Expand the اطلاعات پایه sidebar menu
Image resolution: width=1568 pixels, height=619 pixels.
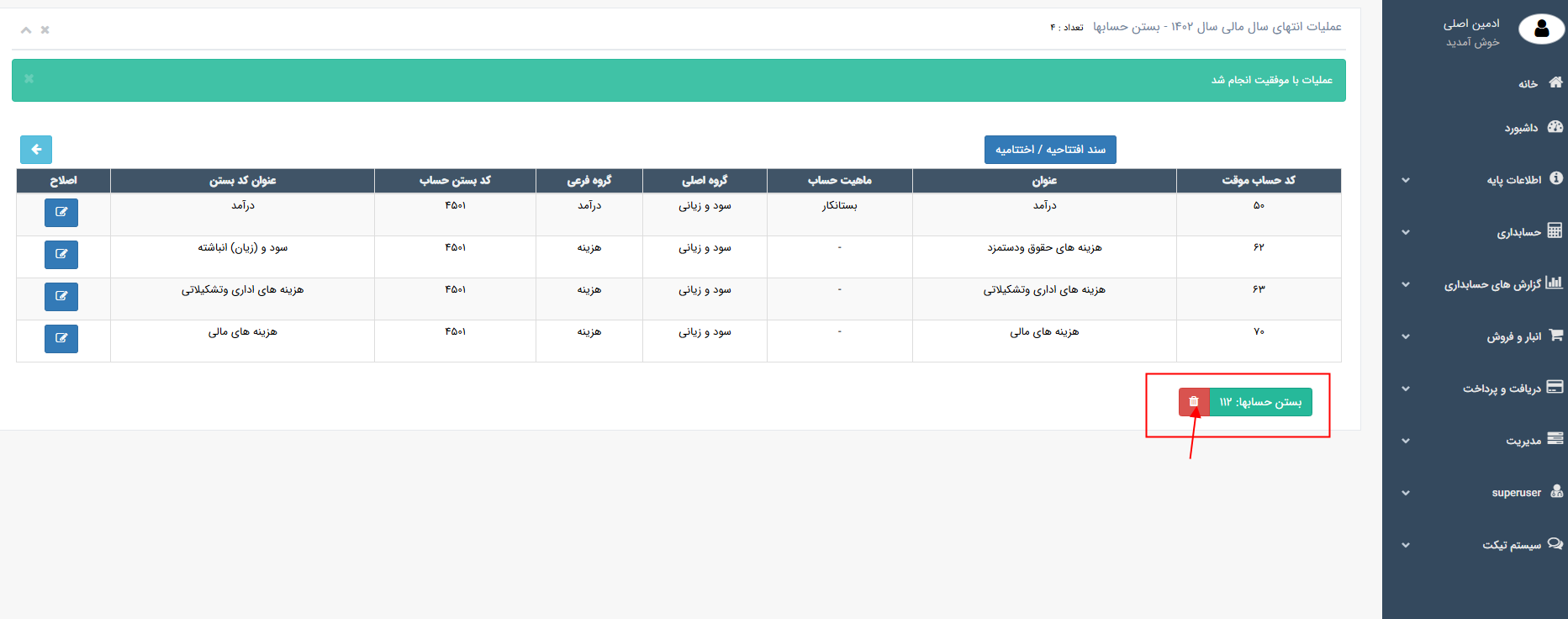(1513, 180)
